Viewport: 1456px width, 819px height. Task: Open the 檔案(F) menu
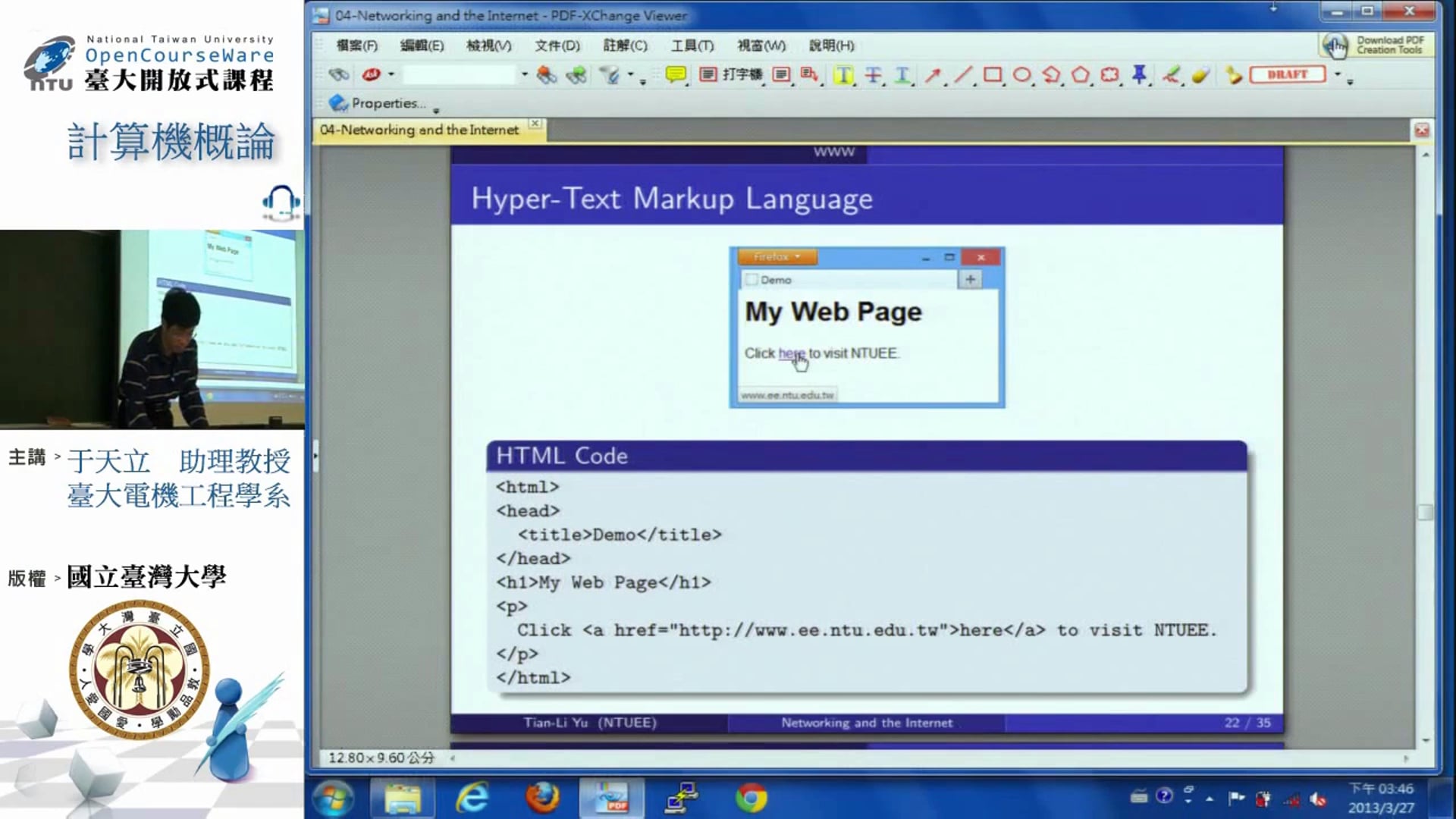point(356,45)
